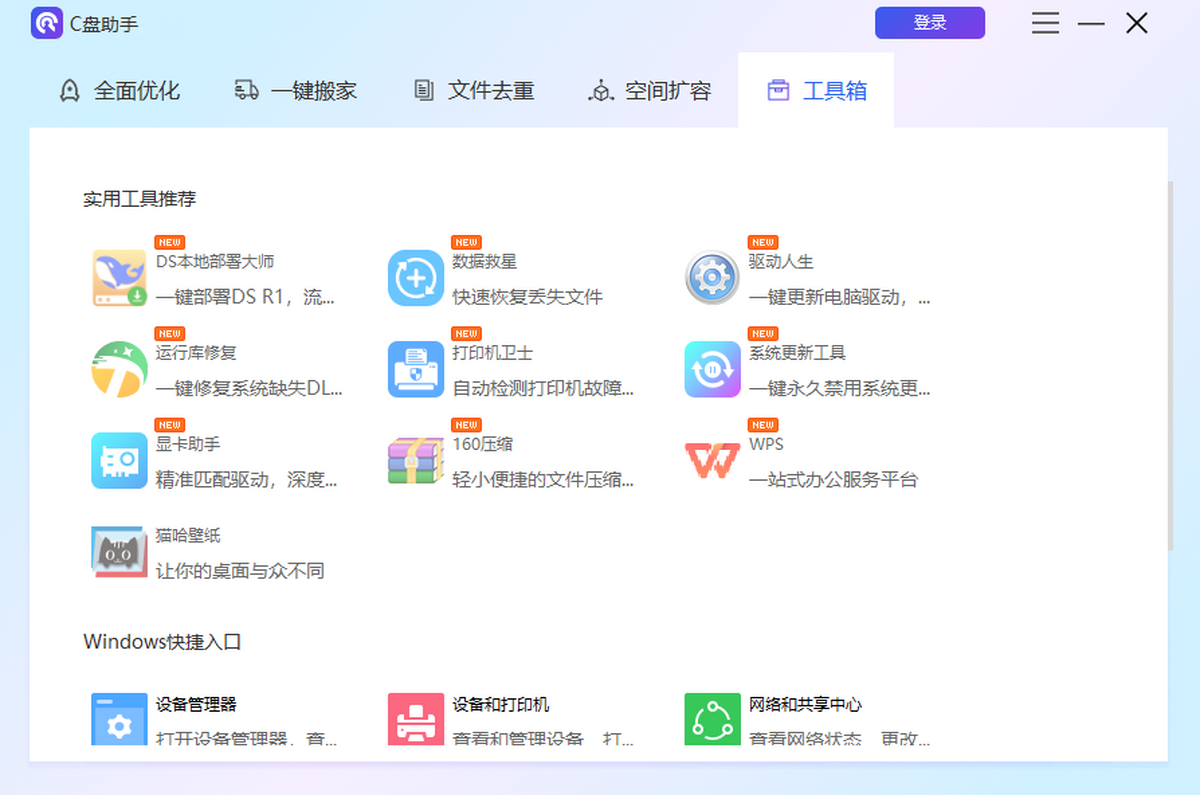The height and width of the screenshot is (795, 1200).
Task: Open 打印机卫士 printer guard icon
Action: click(415, 369)
